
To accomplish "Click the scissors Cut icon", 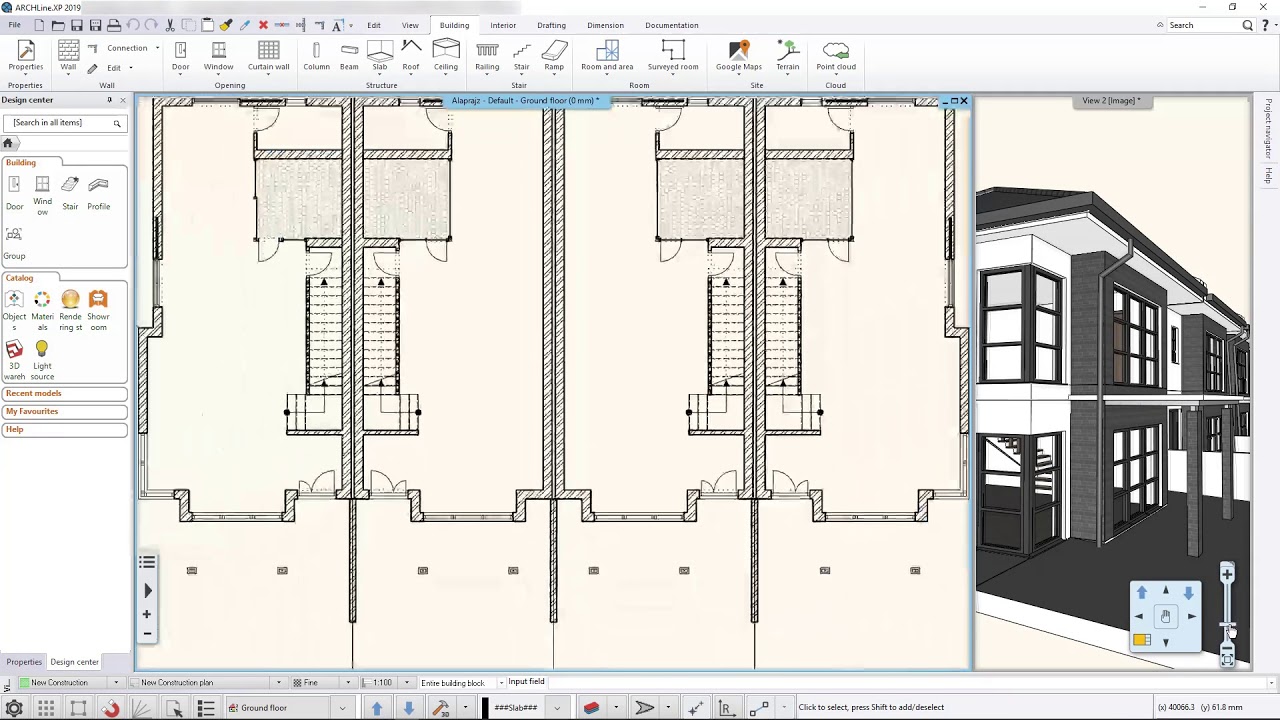I will tap(170, 25).
